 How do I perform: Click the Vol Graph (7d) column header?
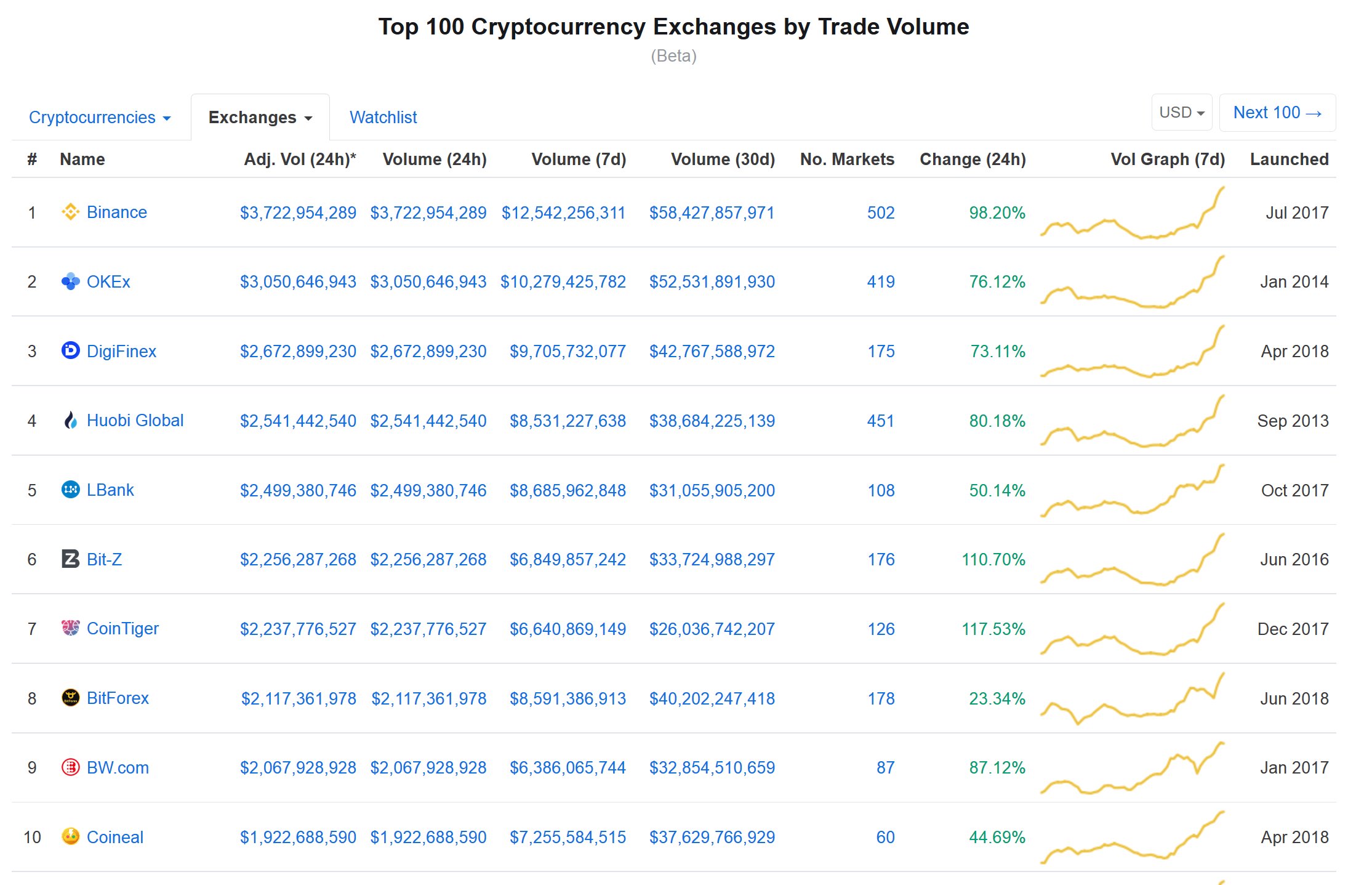click(x=1168, y=159)
